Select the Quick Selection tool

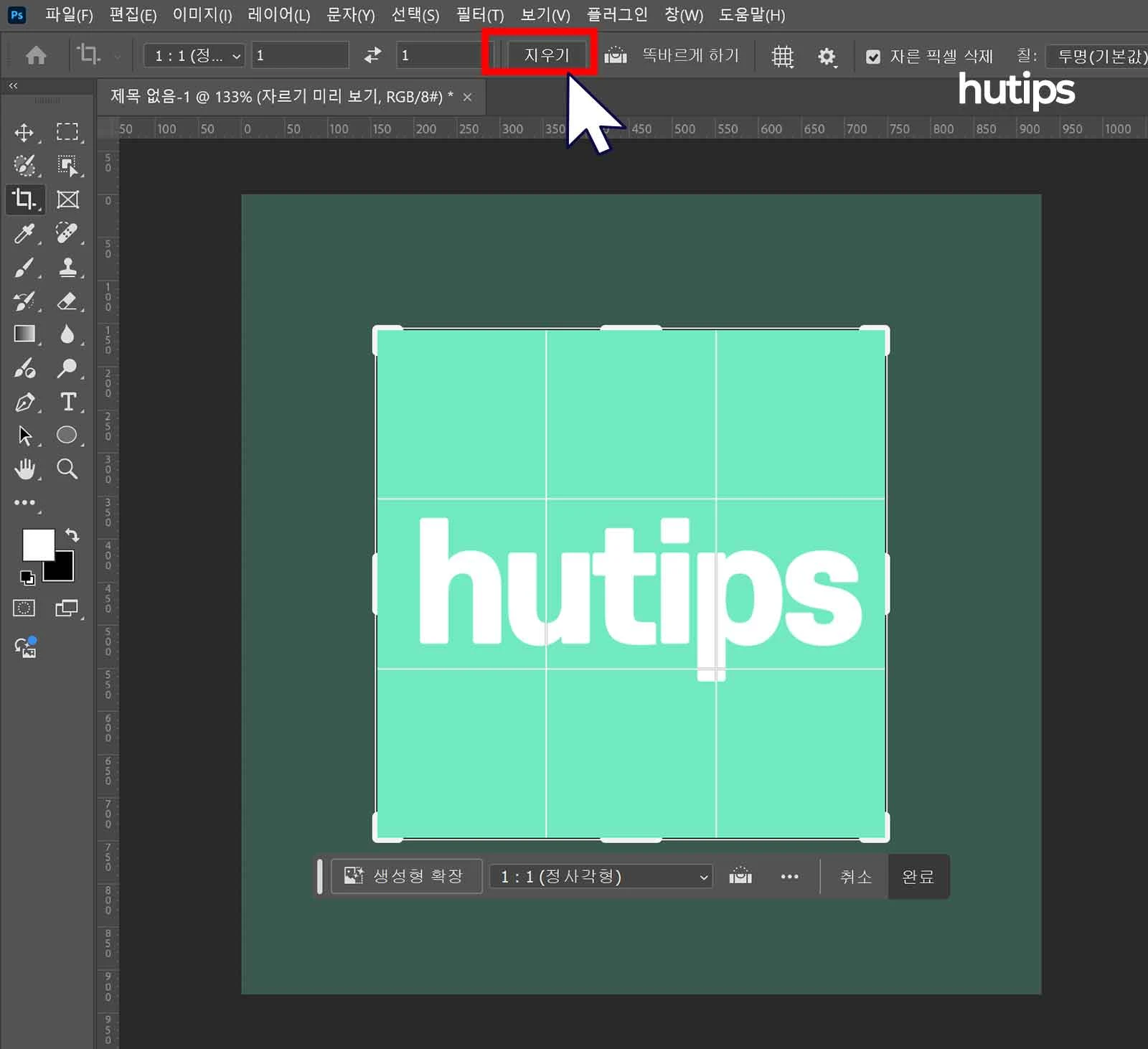[x=24, y=166]
